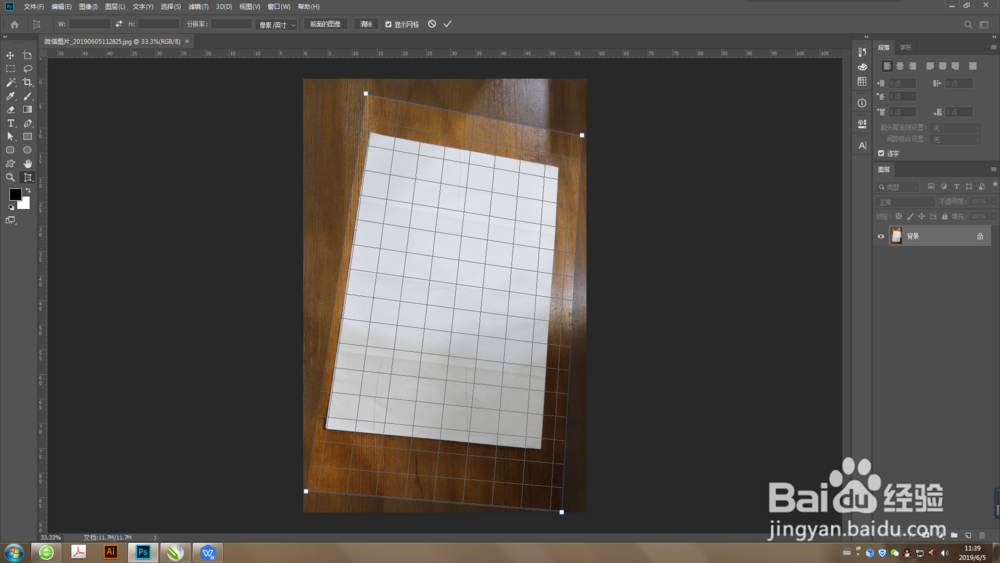Open the History panel icon
Screen dimensions: 1000x563
tap(862, 52)
